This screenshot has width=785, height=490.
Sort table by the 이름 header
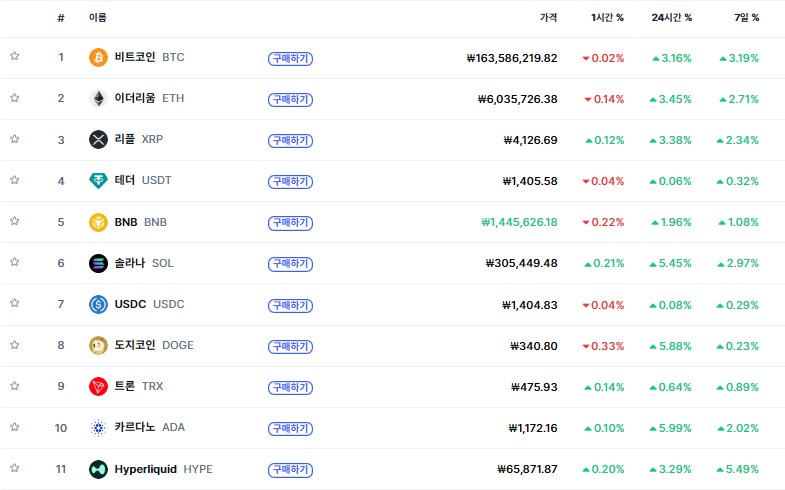tap(97, 18)
